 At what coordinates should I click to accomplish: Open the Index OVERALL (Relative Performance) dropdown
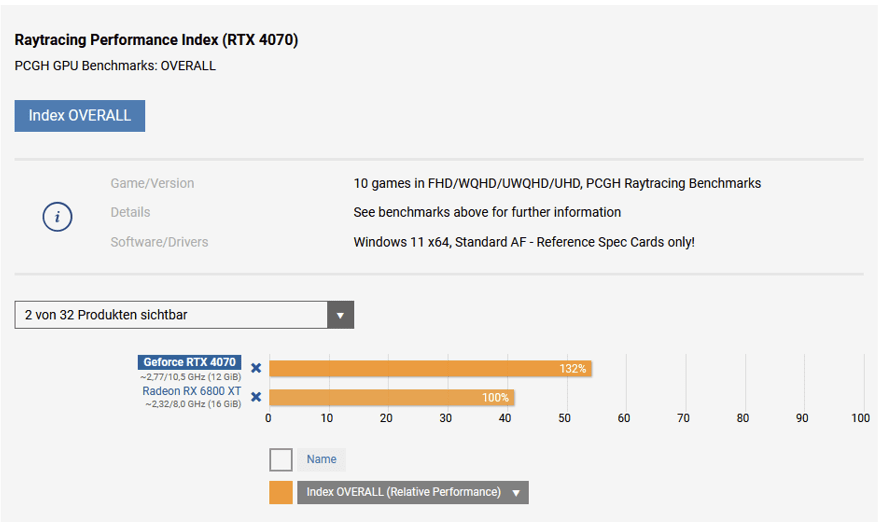pyautogui.click(x=412, y=492)
